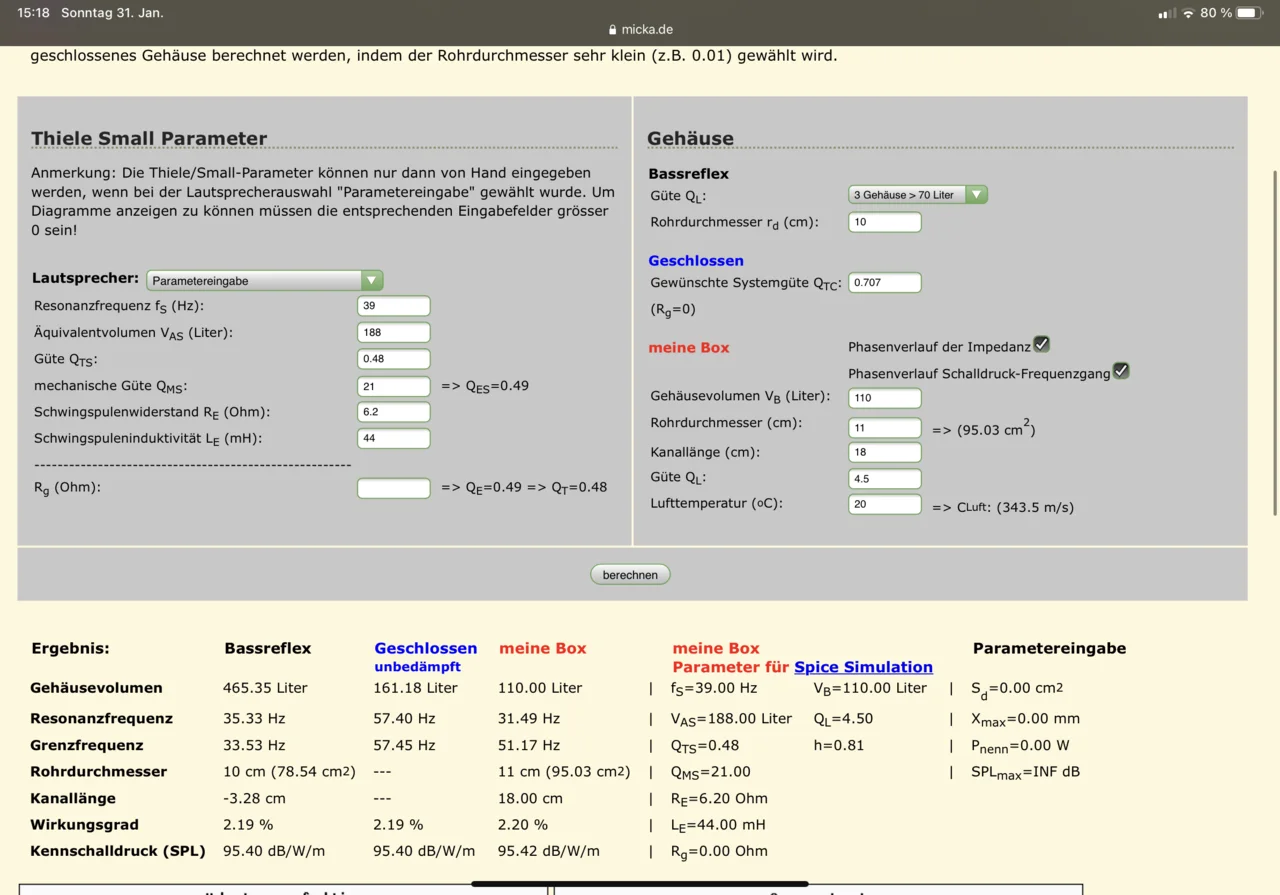Click the Schwingspuleninduktivität LE field
This screenshot has width=1280, height=895.
pos(393,438)
